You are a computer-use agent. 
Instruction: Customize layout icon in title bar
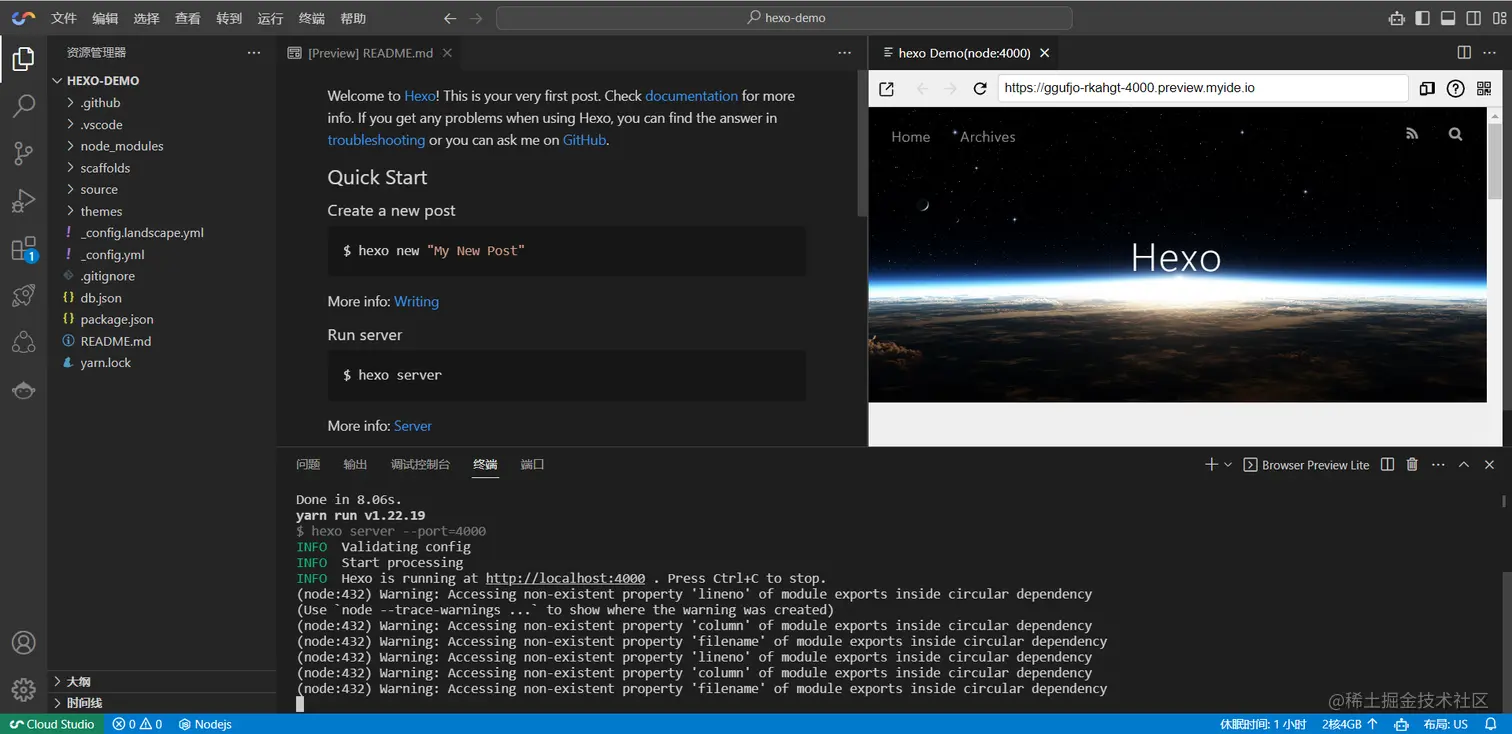click(1497, 18)
